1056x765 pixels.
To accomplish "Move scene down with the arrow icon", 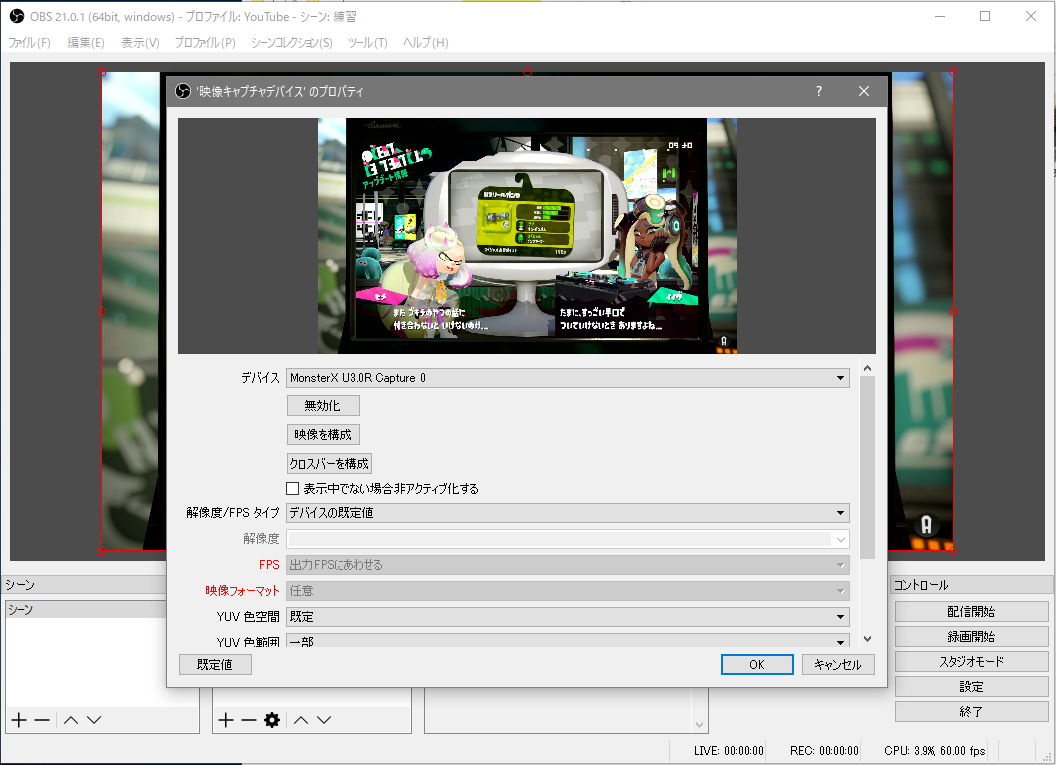I will pos(94,720).
